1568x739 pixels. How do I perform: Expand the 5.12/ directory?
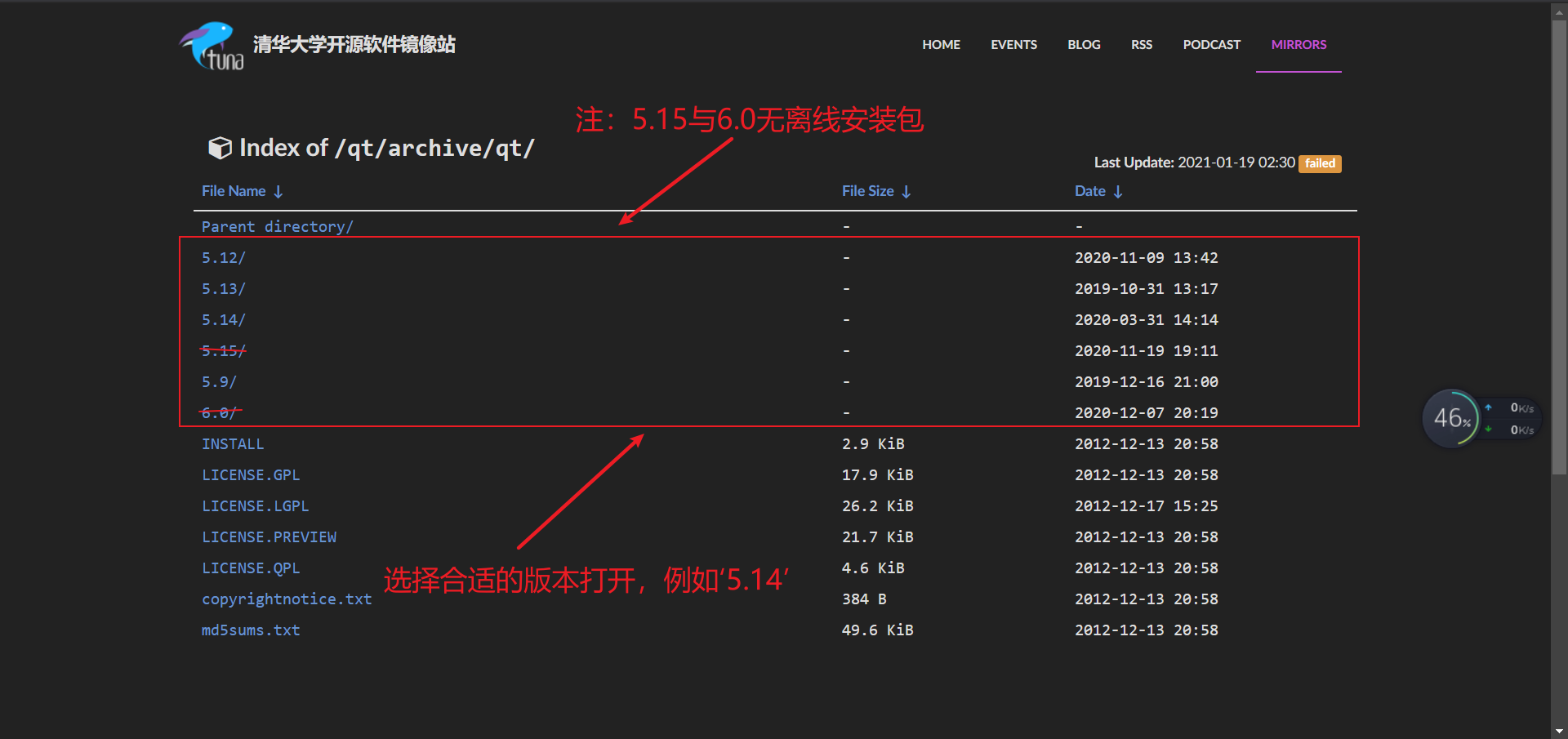(x=223, y=257)
